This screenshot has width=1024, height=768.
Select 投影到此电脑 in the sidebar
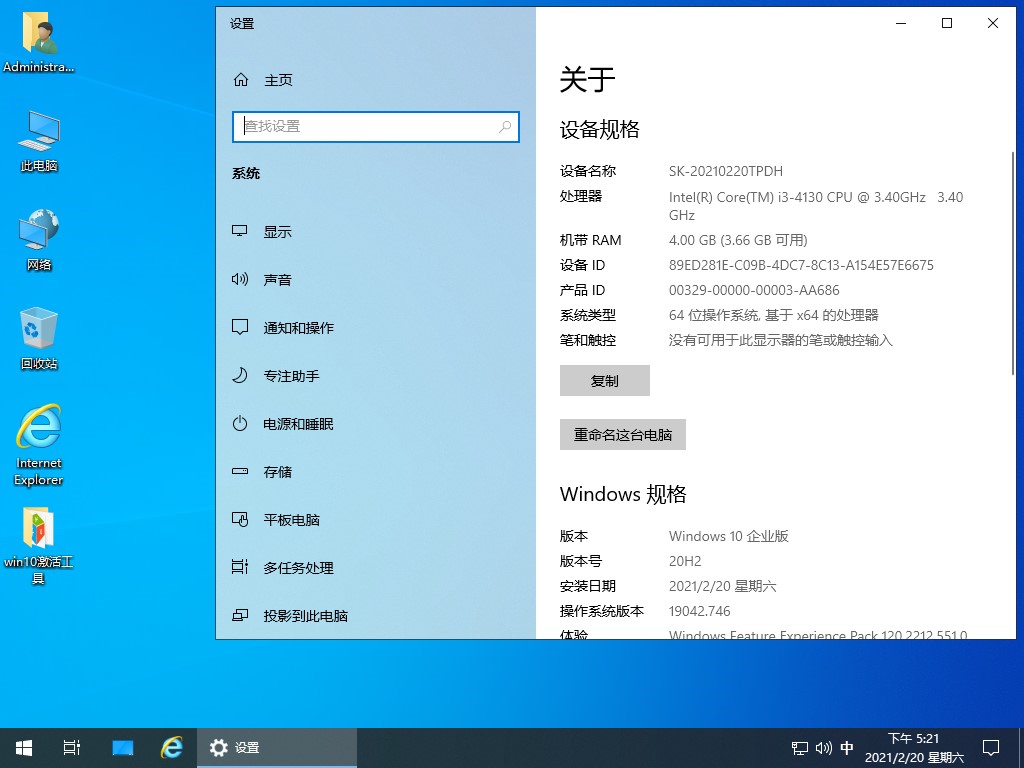[306, 616]
